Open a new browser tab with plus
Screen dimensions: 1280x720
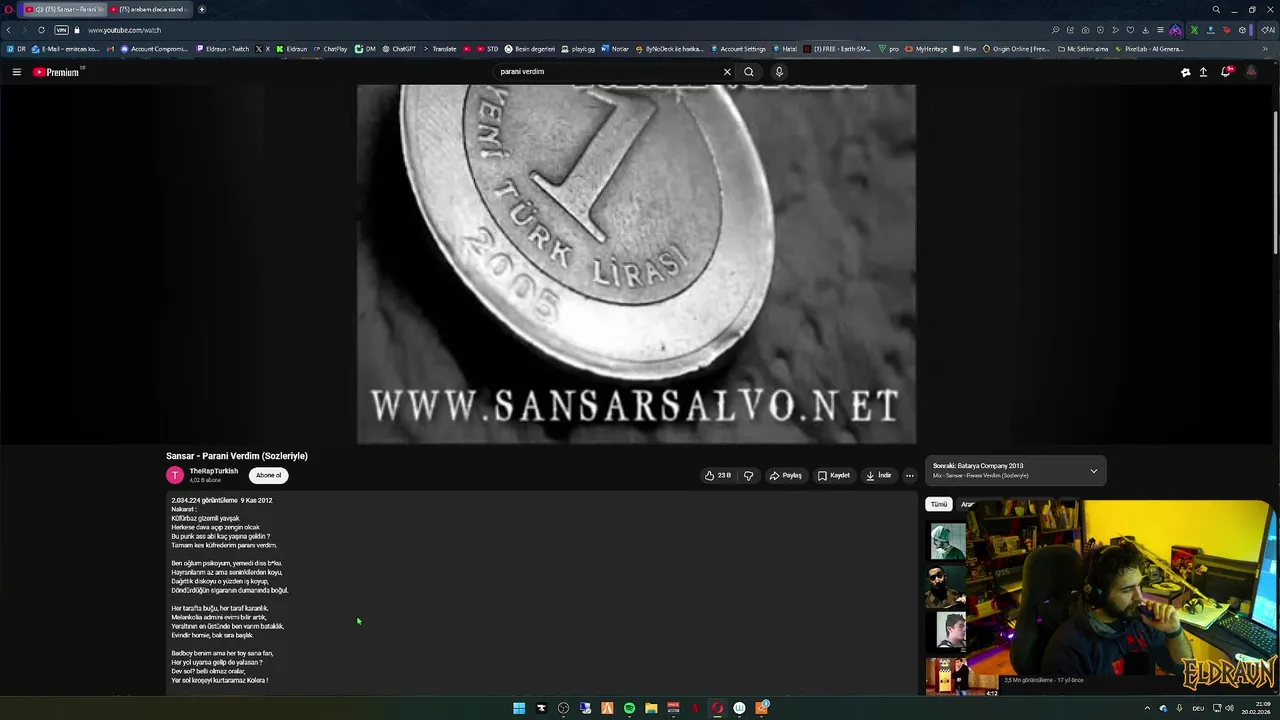202,9
